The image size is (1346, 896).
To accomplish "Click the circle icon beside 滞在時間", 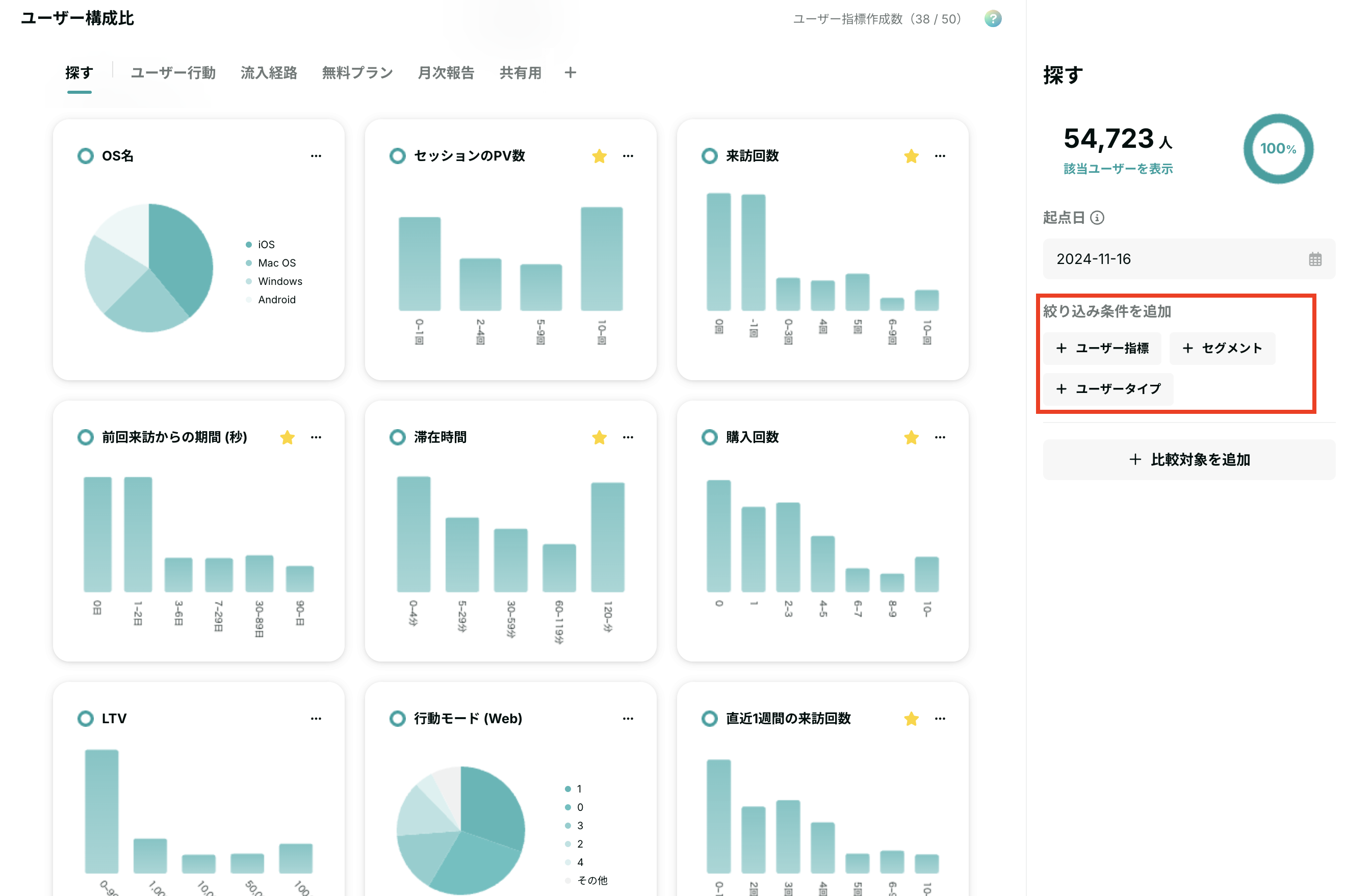I will click(398, 437).
